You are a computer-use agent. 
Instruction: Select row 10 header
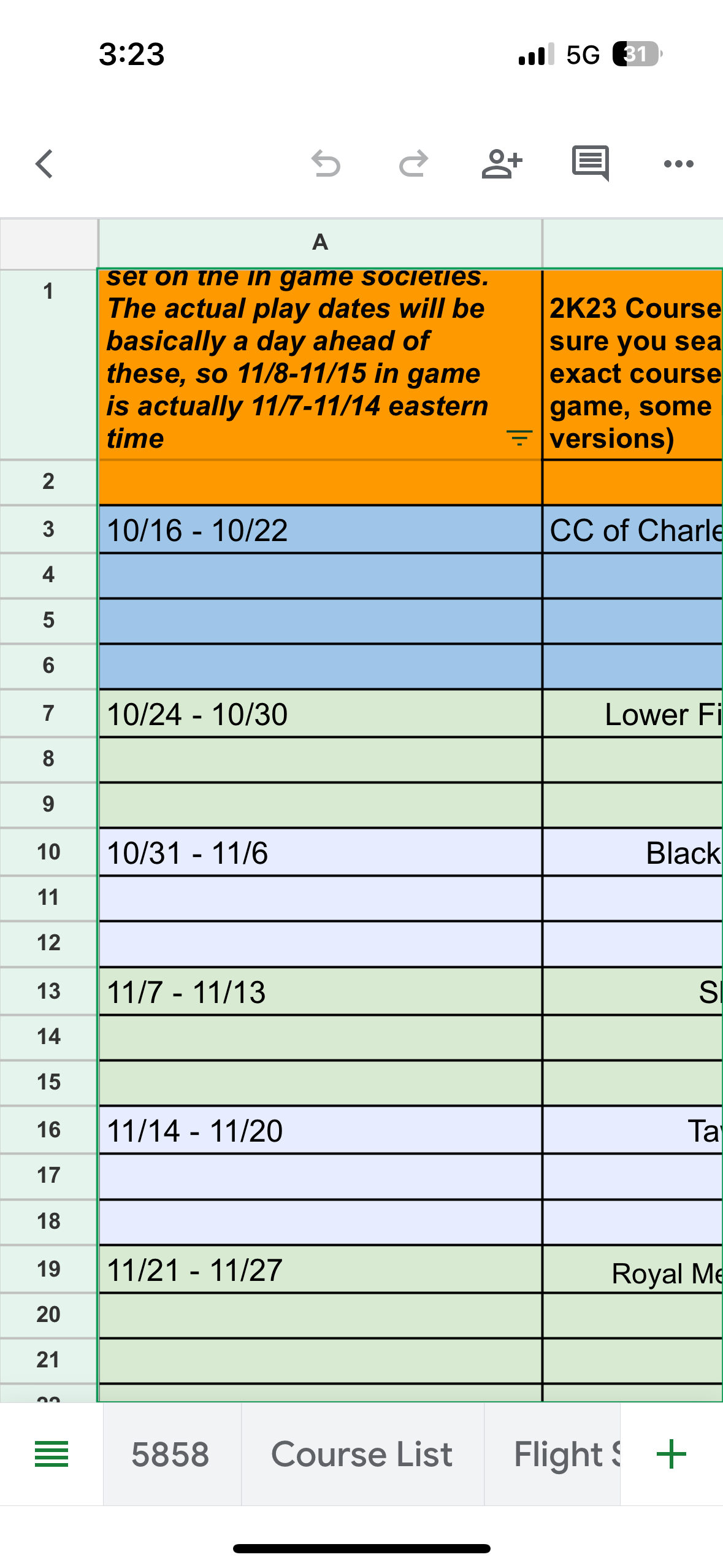click(x=48, y=852)
